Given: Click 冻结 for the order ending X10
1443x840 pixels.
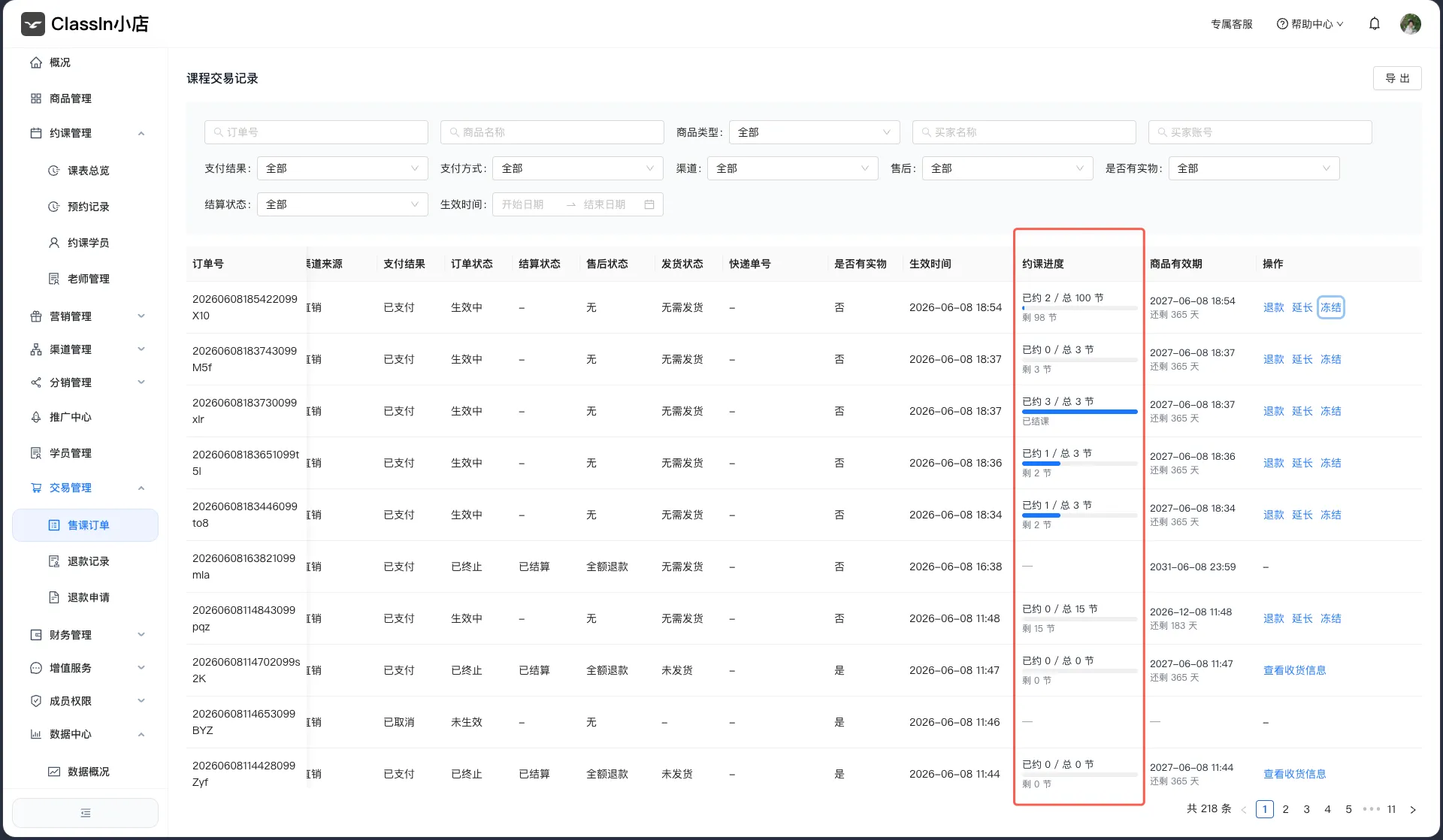Looking at the screenshot, I should 1331,307.
